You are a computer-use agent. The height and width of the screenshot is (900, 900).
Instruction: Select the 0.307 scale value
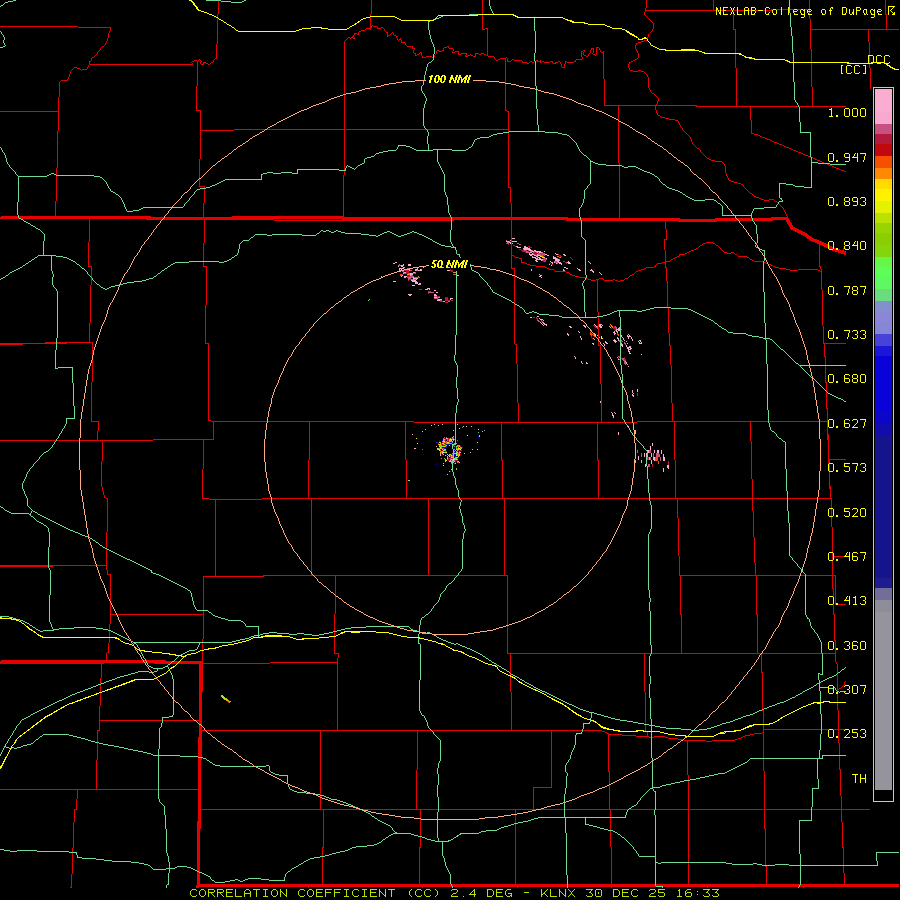[x=847, y=690]
